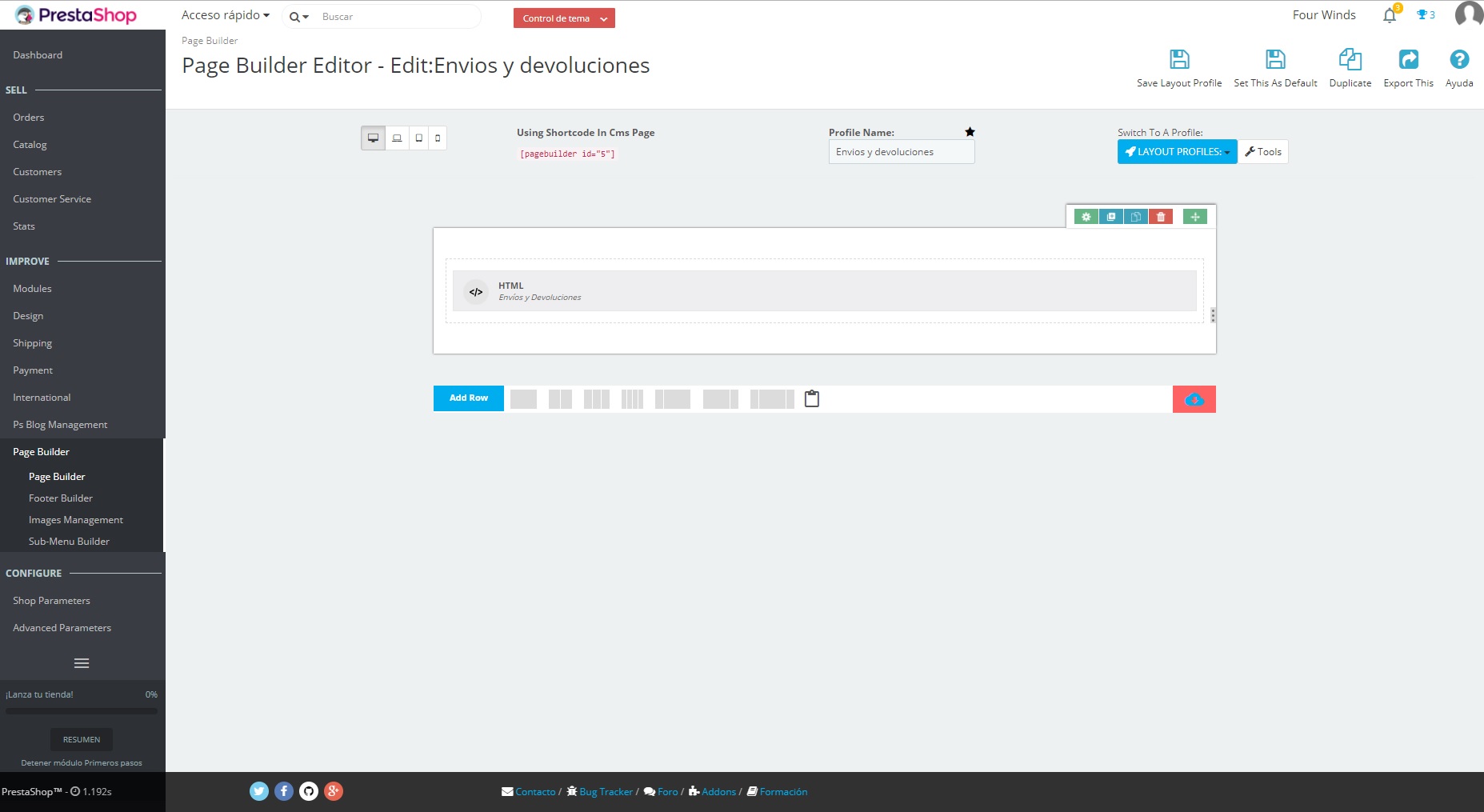Open Sub-Menu Builder submenu item
Screen dimensions: 1484x812
tap(69, 542)
